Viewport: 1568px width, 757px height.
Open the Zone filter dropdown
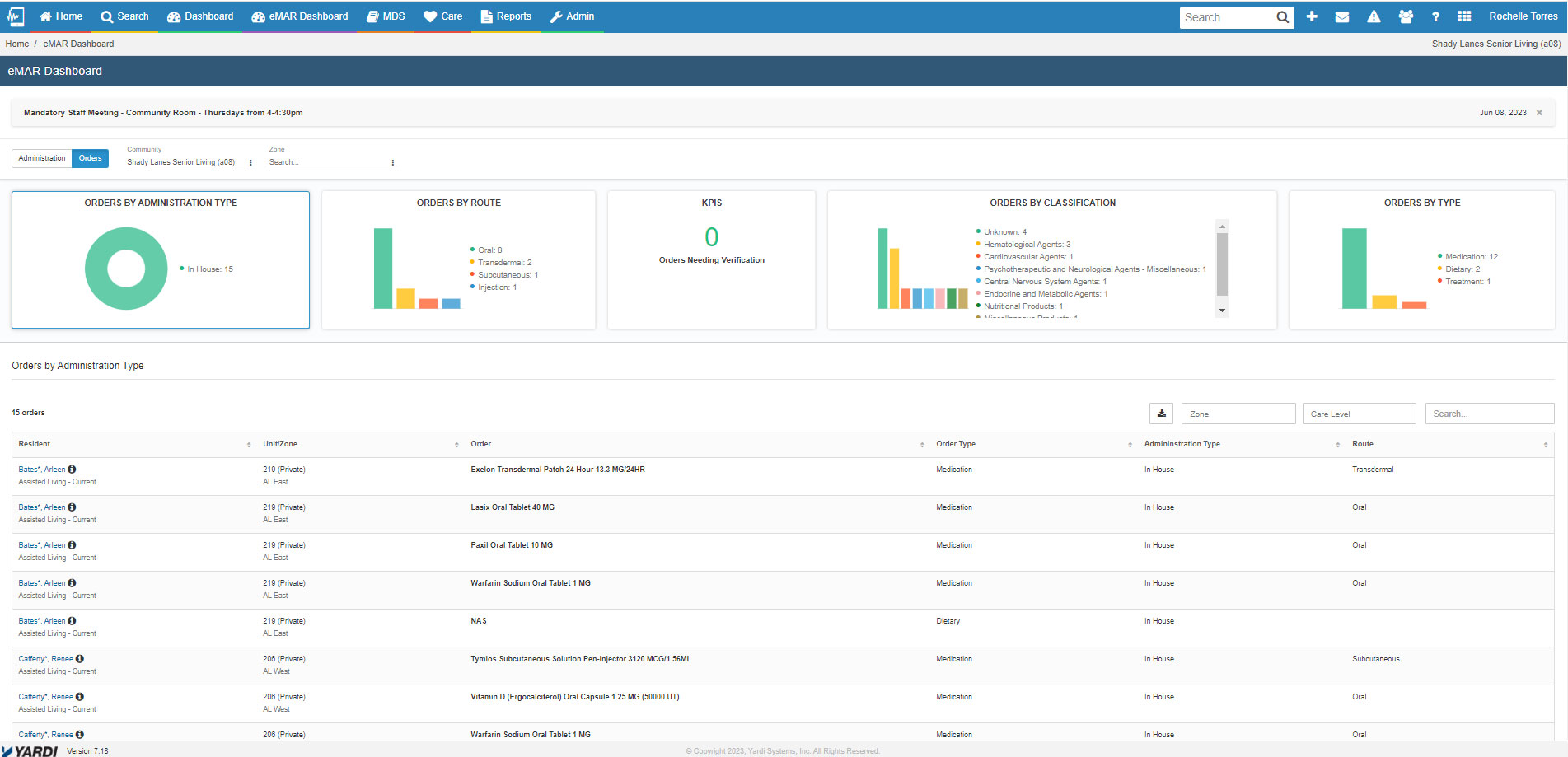point(1238,413)
